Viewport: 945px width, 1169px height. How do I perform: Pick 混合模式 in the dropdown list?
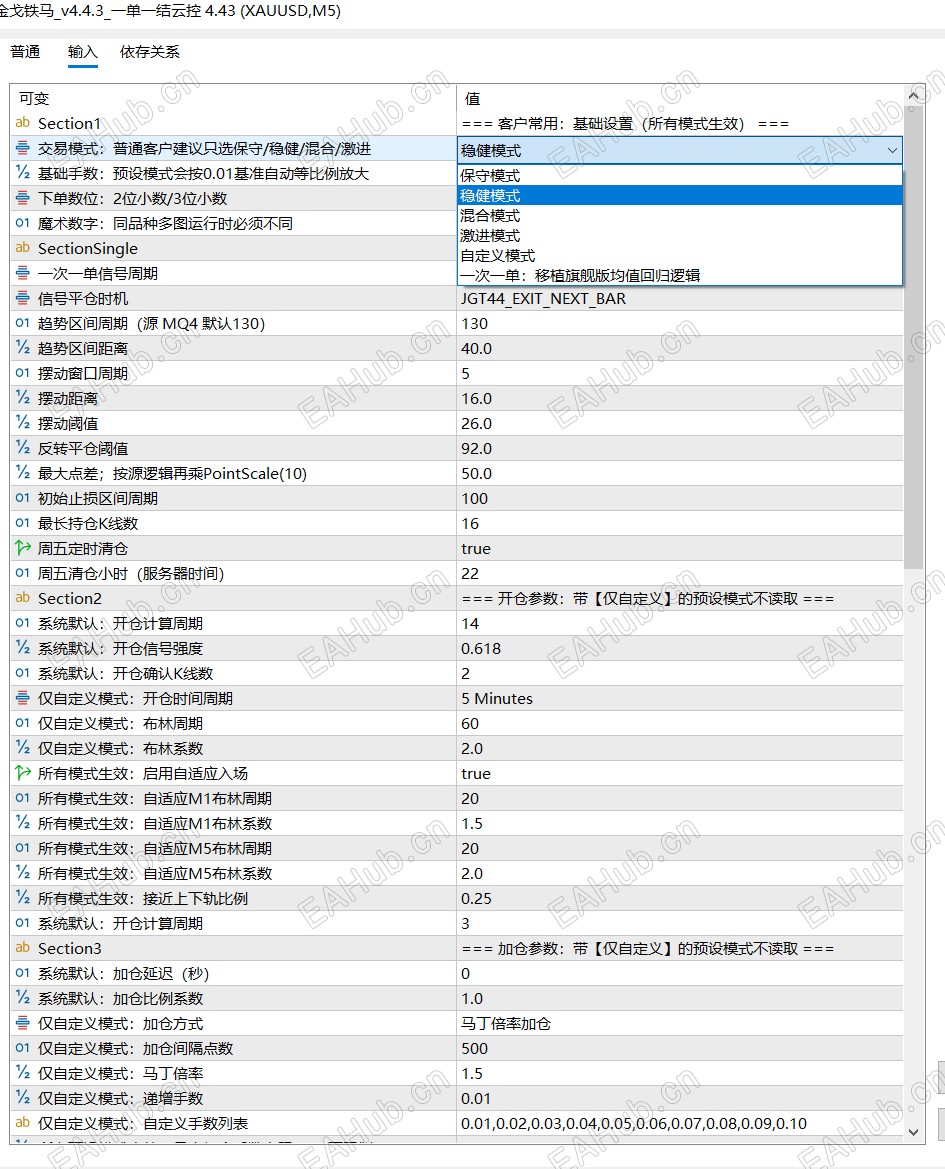coord(680,215)
